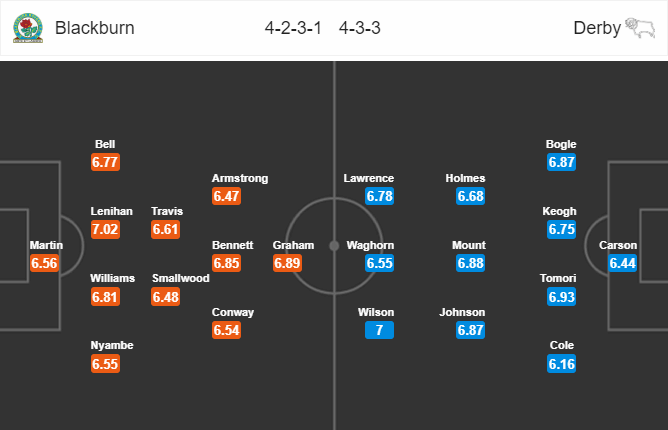Screen dimensions: 668x430
Task: Click goalkeeper Martin's 6.56 rating
Action: coord(44,263)
